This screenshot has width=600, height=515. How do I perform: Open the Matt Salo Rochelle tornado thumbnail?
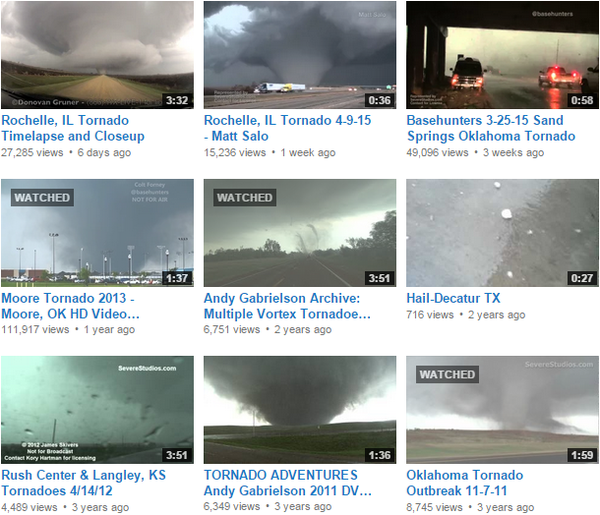pos(300,55)
